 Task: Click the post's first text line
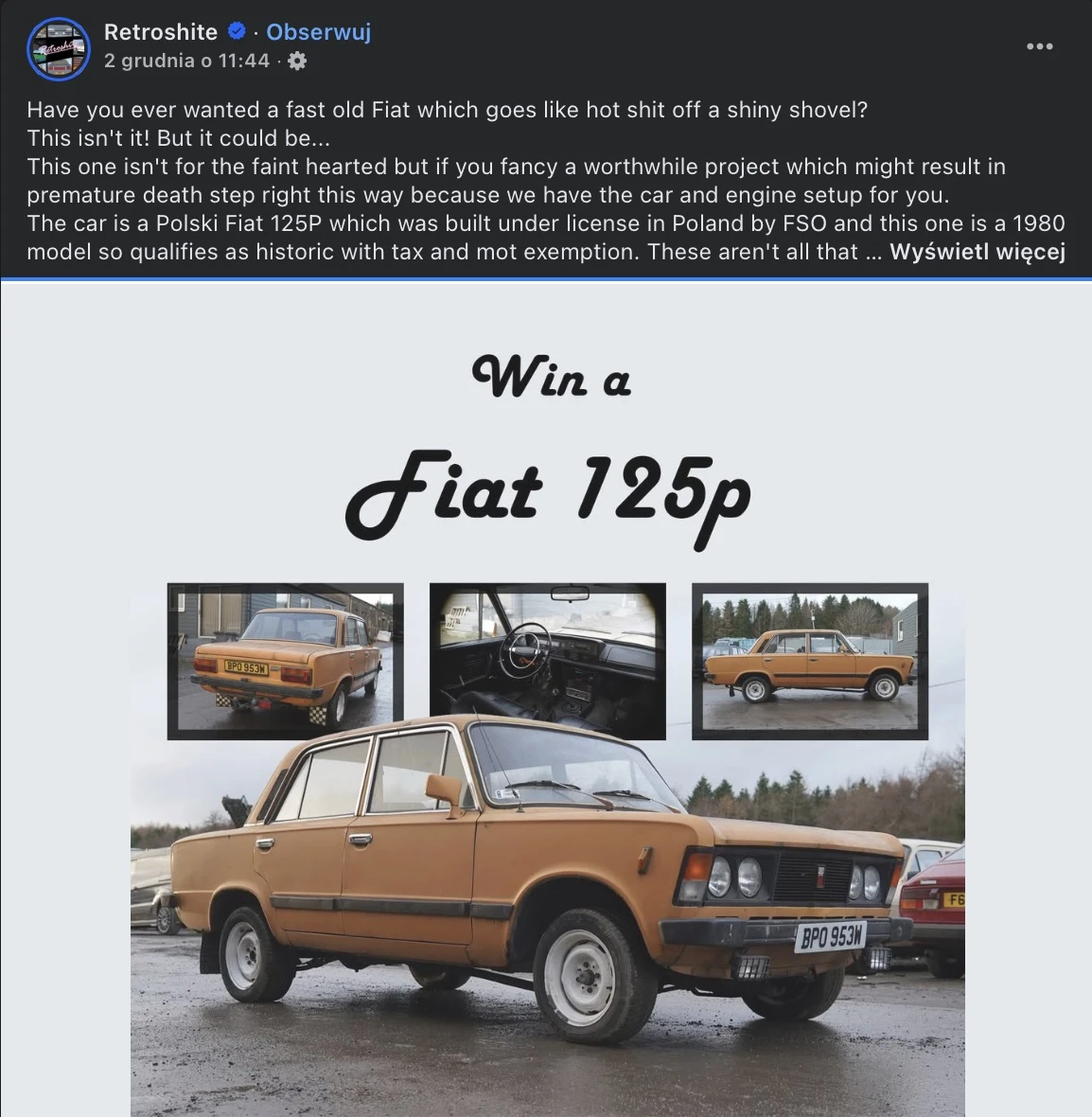[x=448, y=110]
